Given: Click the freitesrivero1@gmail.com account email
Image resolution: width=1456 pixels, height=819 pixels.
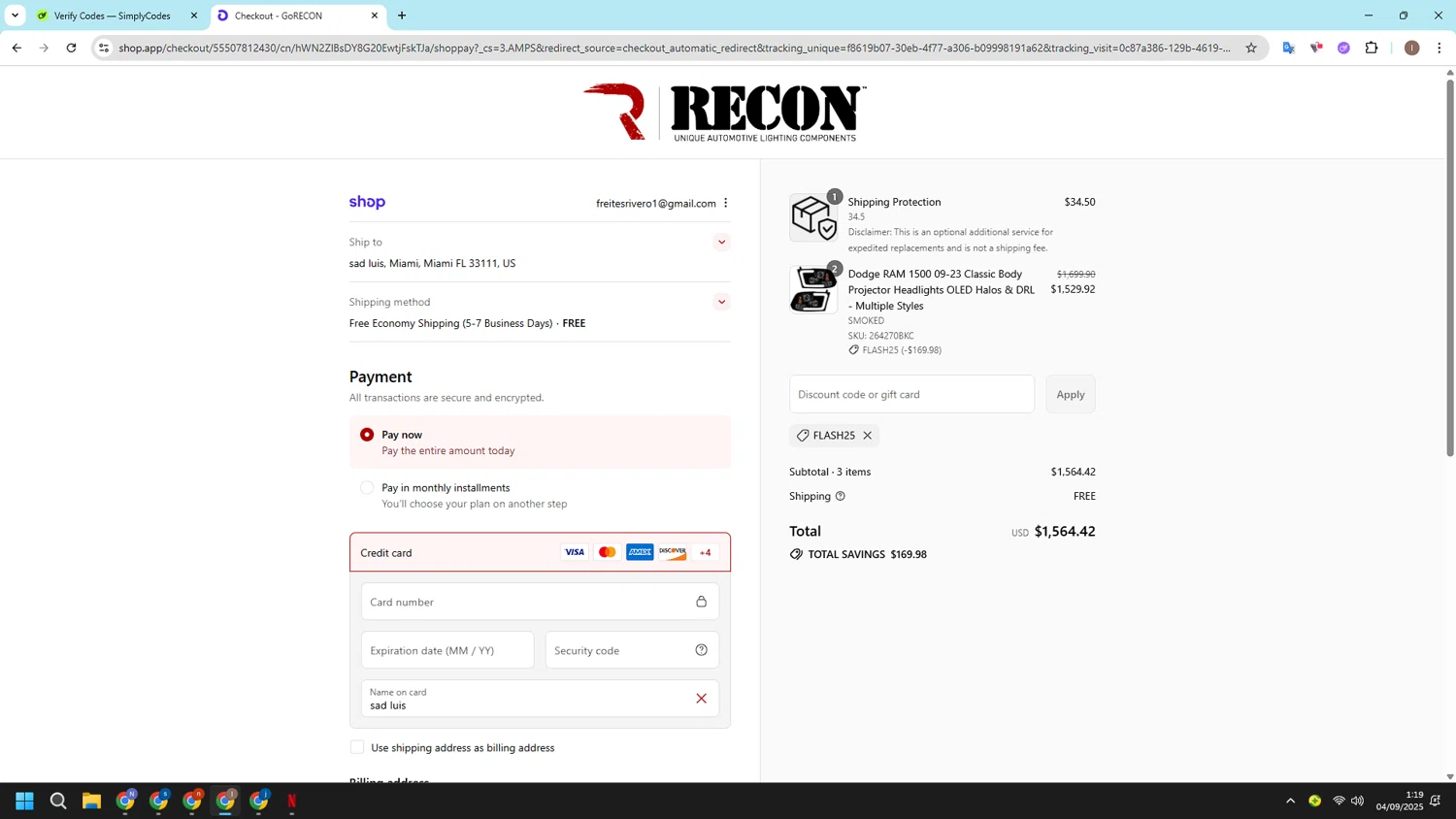Looking at the screenshot, I should [656, 203].
